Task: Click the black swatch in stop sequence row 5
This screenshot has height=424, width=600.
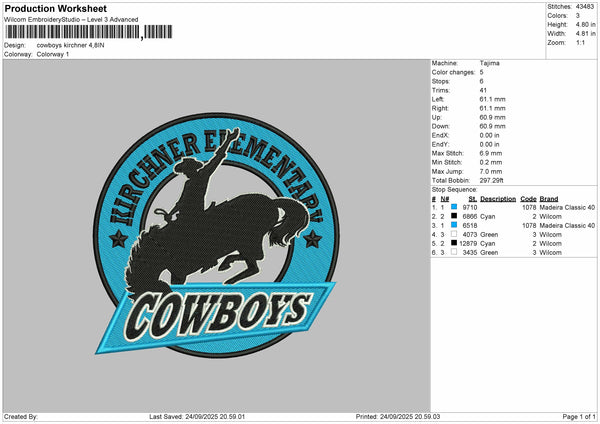Action: (454, 243)
